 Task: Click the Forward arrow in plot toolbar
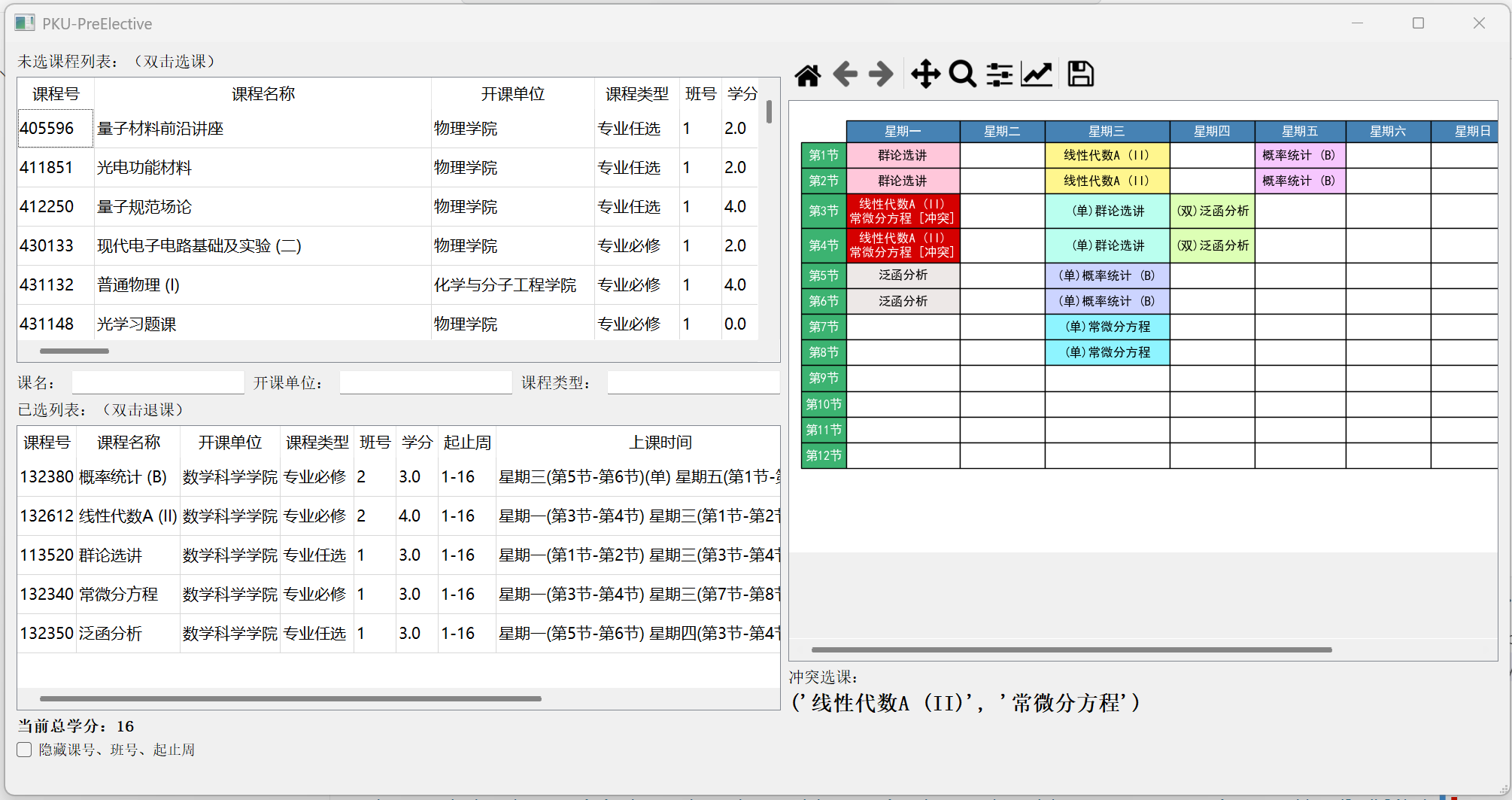point(881,75)
